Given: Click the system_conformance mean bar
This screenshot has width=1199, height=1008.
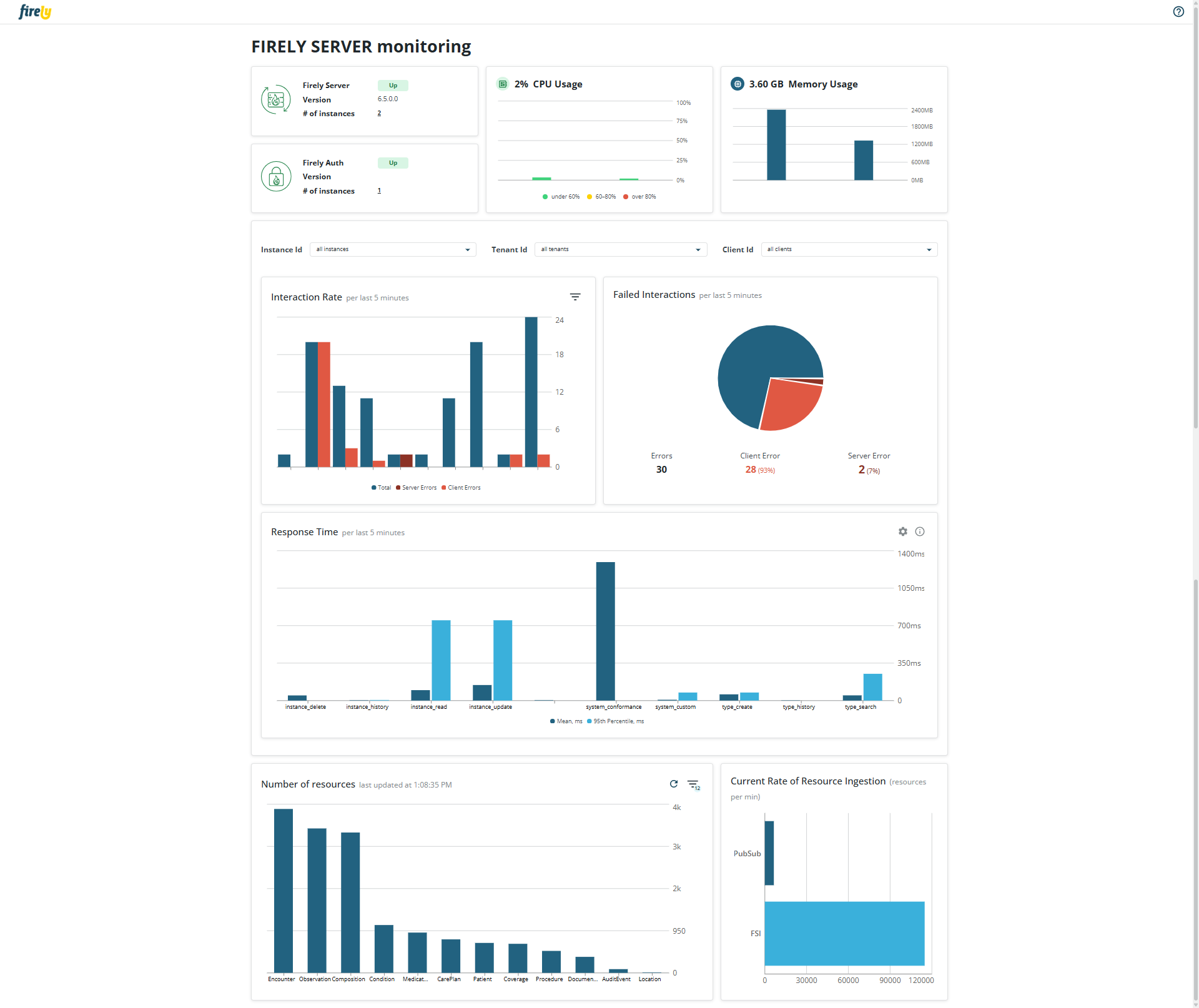Looking at the screenshot, I should pos(605,631).
